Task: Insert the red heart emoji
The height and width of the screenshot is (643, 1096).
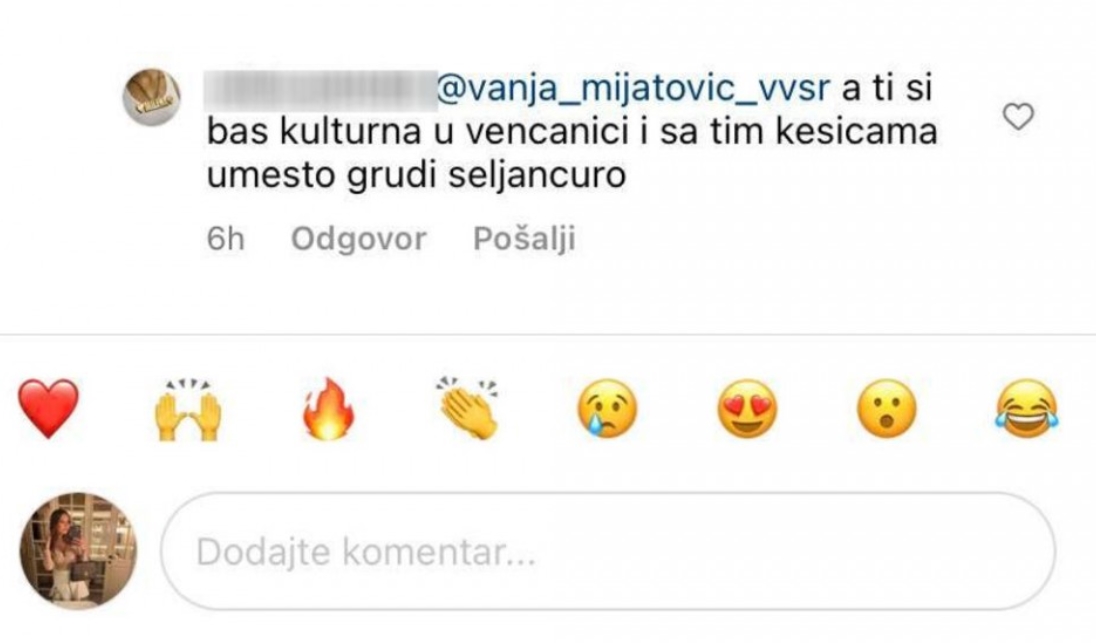Action: click(x=48, y=409)
